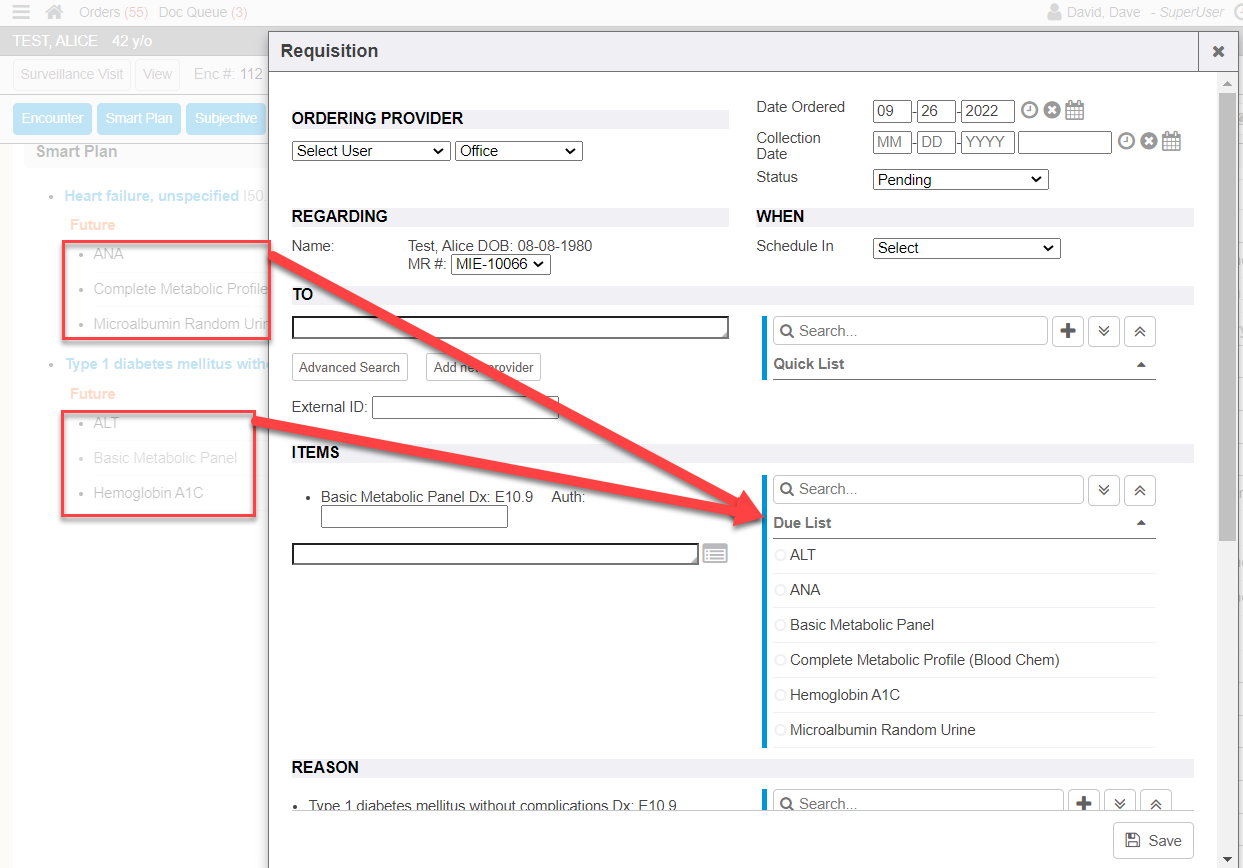The height and width of the screenshot is (868, 1243).
Task: Click the plus icon in the TO section
Action: click(1068, 331)
